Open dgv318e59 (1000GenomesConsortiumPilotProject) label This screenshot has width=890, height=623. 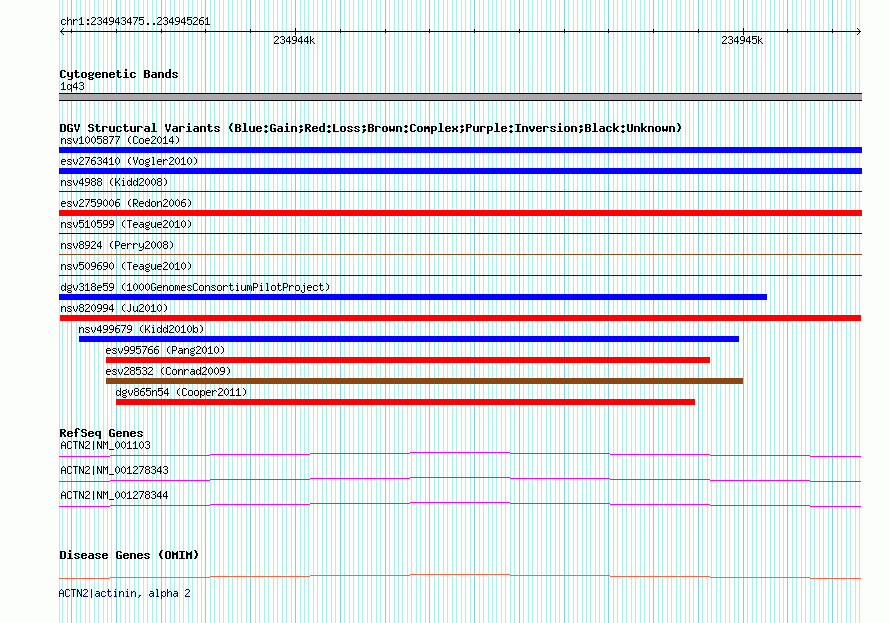[195, 287]
